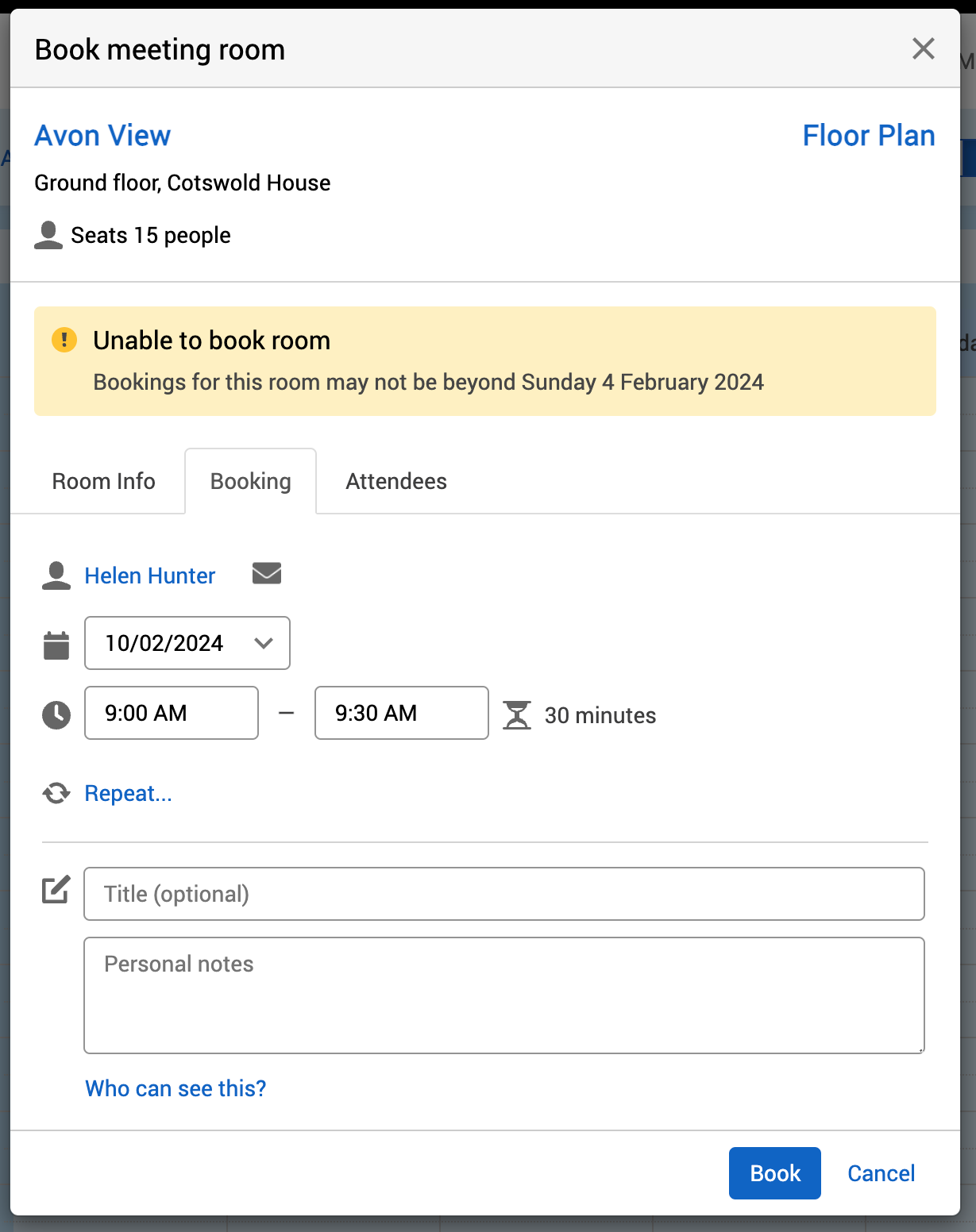Click the 9:30 AM end time field
The width and height of the screenshot is (976, 1232).
click(x=401, y=713)
